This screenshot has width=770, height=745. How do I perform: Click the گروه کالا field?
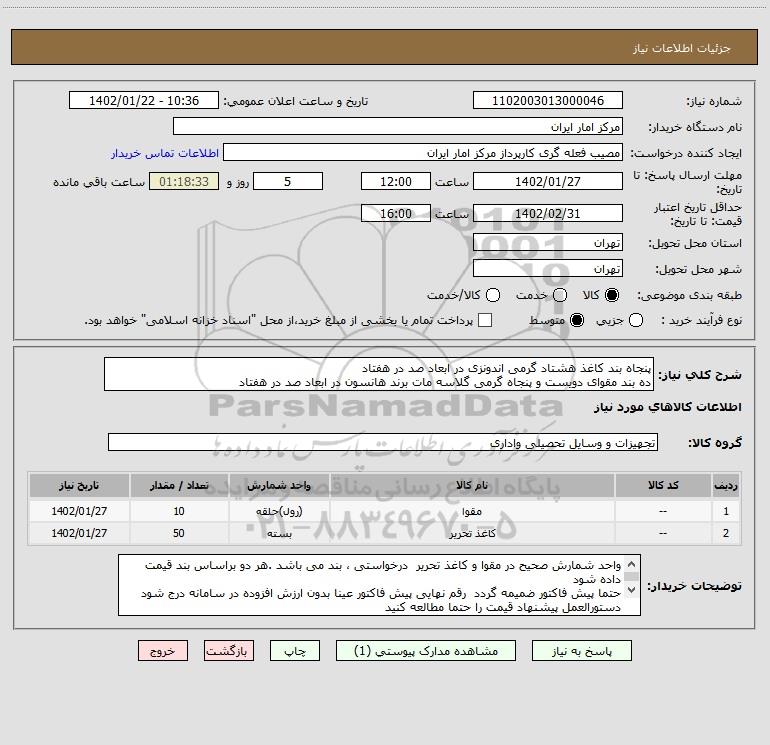coord(383,442)
